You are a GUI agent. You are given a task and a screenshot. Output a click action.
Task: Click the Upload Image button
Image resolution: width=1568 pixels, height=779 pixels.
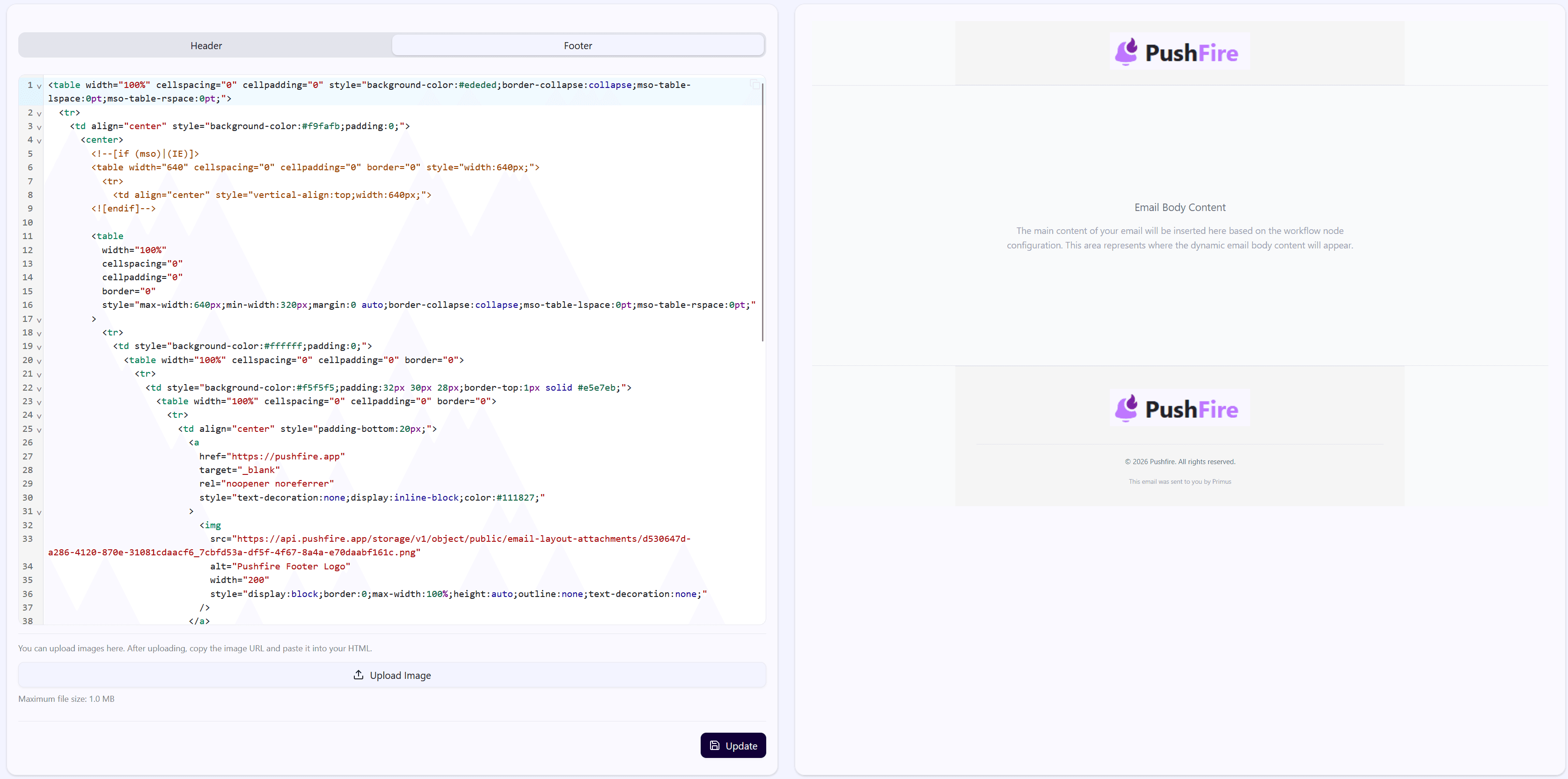(392, 675)
